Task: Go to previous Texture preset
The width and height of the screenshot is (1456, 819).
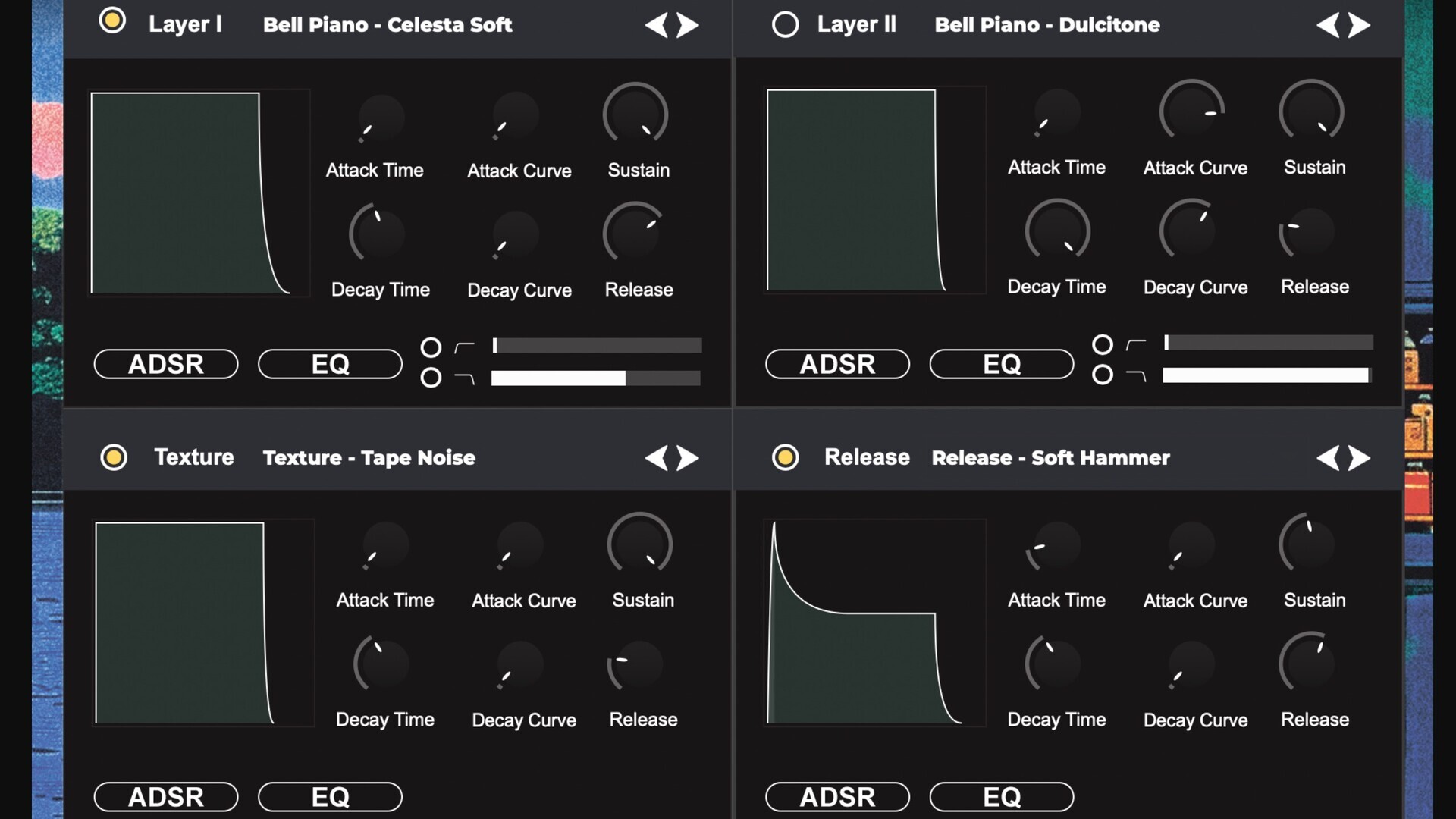Action: coord(657,457)
